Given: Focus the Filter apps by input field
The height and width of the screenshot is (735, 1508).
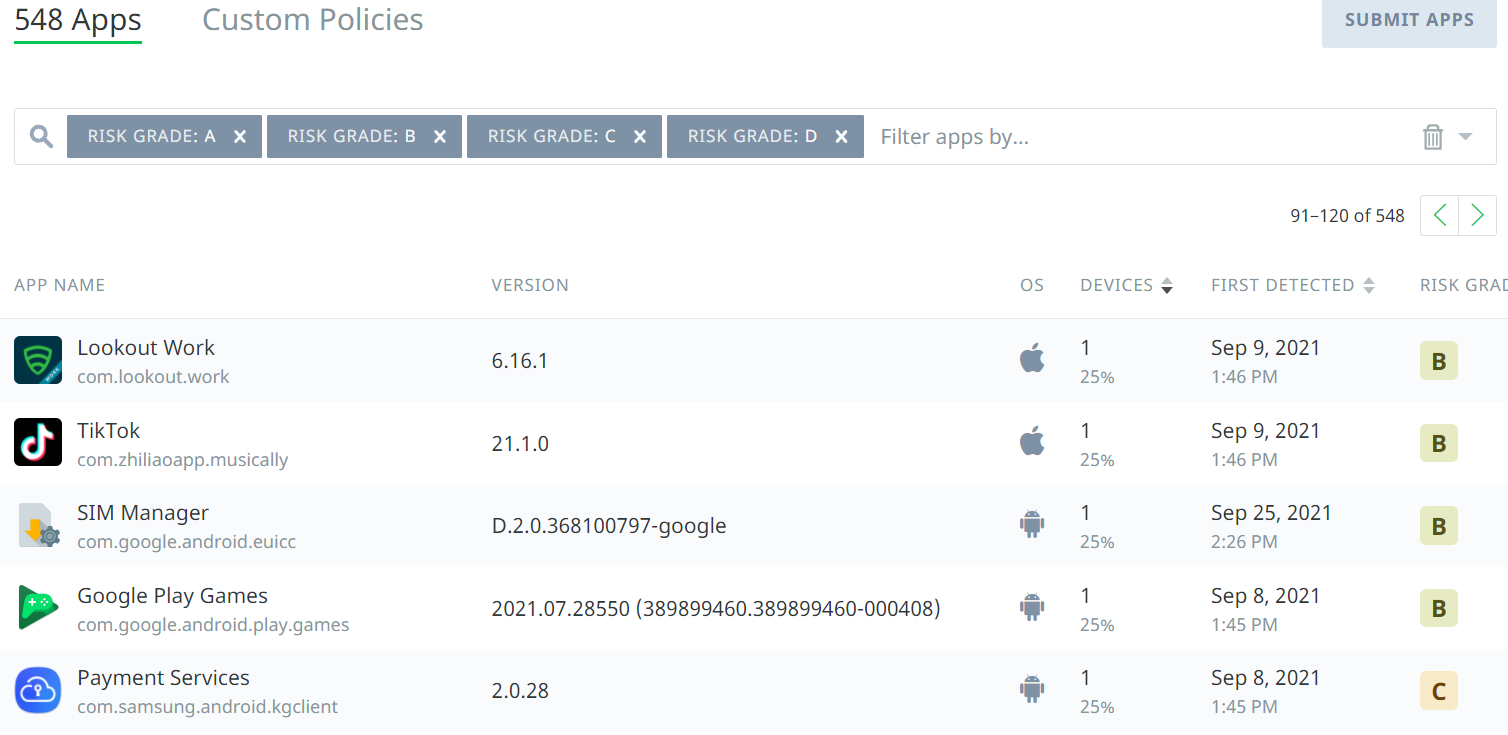Looking at the screenshot, I should click(1140, 137).
